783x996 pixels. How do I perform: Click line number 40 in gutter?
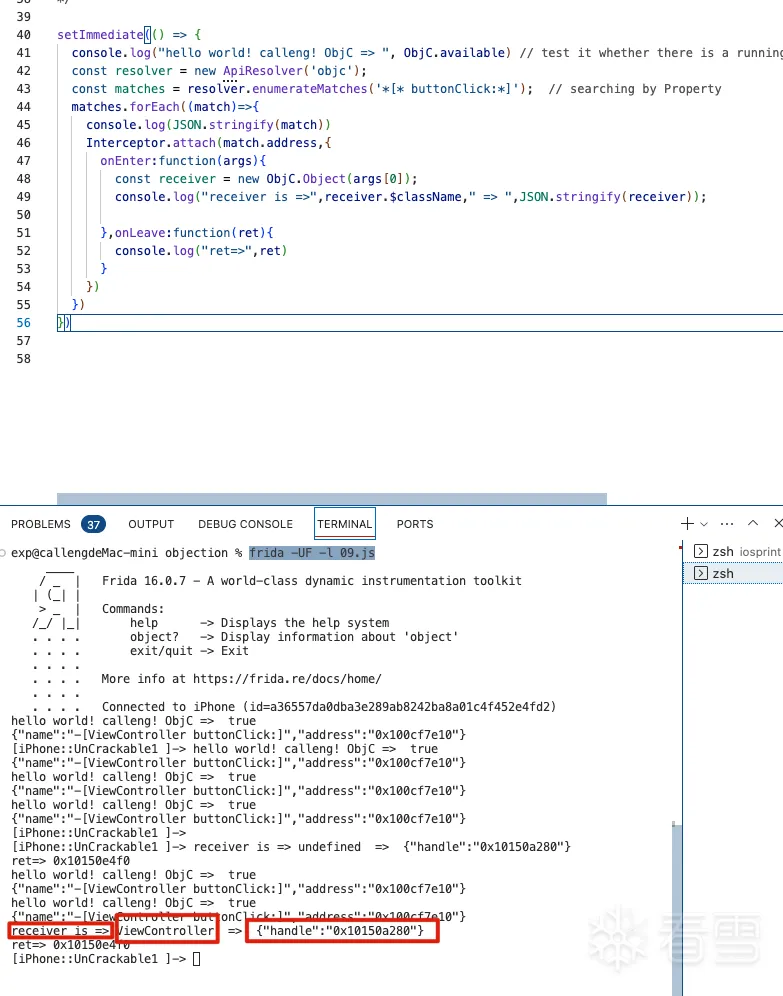click(x=23, y=35)
